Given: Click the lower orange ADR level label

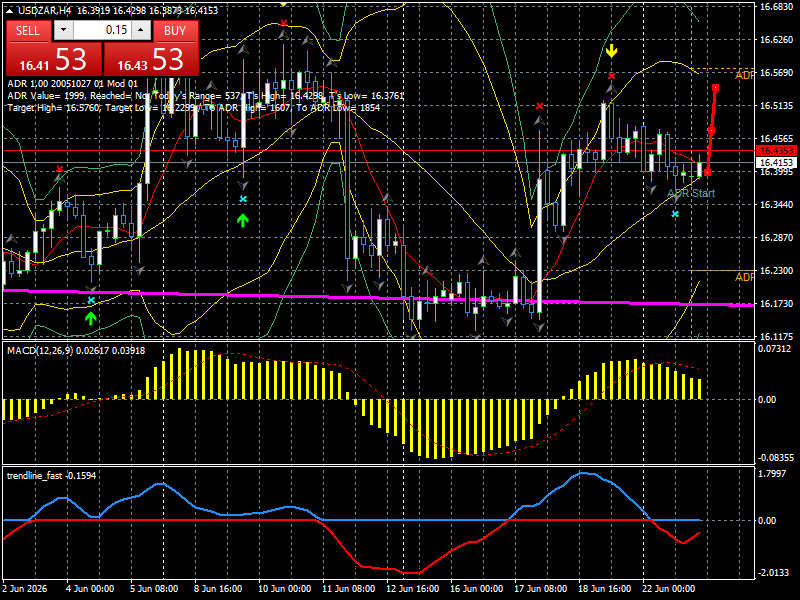Looking at the screenshot, I should (744, 277).
